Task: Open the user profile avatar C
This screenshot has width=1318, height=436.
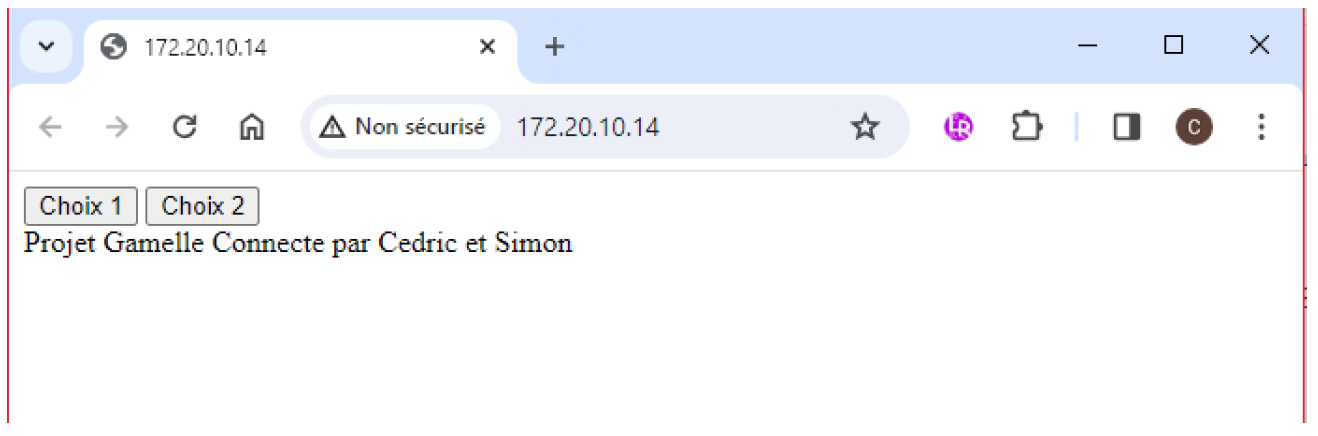Action: pos(1194,127)
